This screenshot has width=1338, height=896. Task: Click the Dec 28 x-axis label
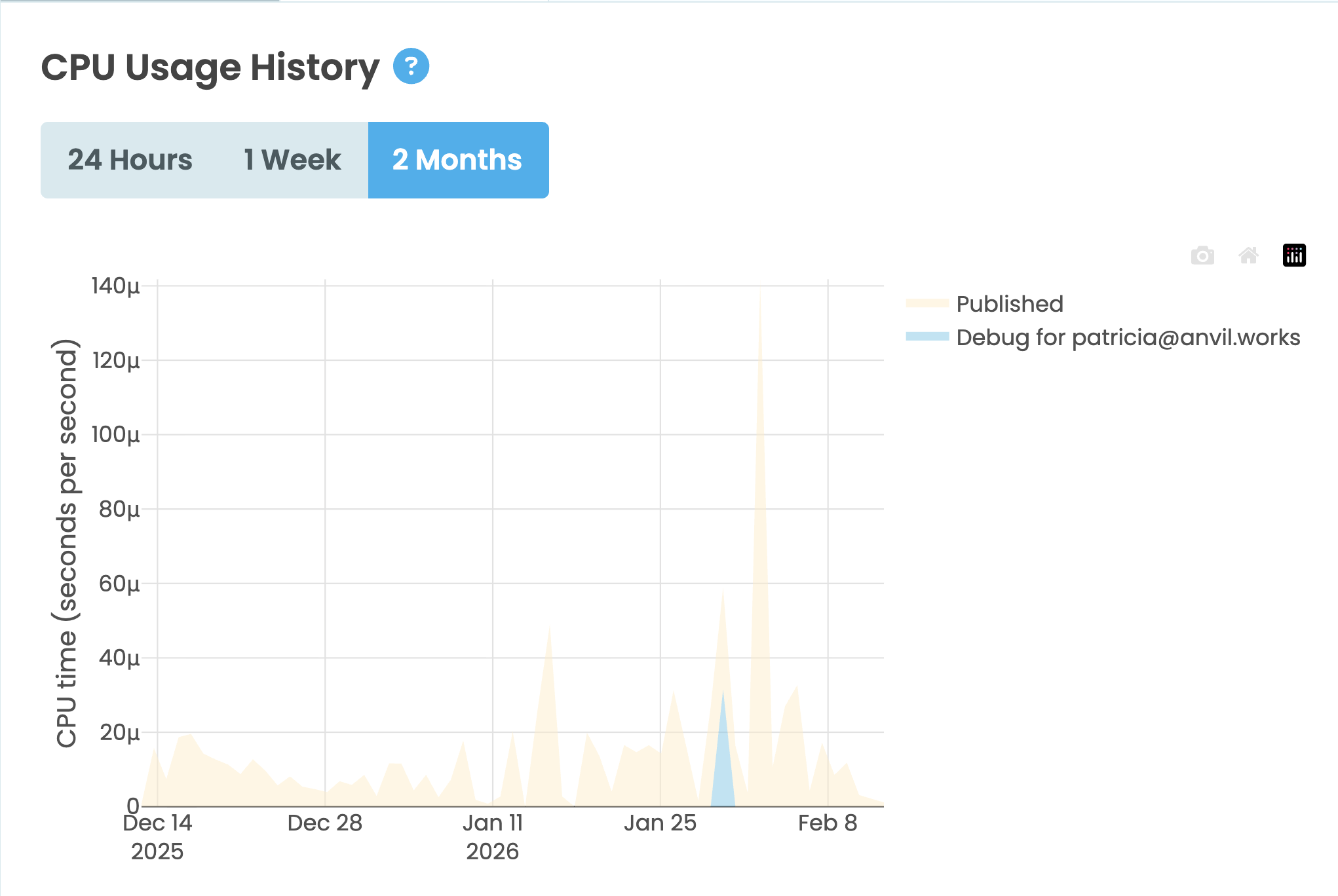(325, 823)
